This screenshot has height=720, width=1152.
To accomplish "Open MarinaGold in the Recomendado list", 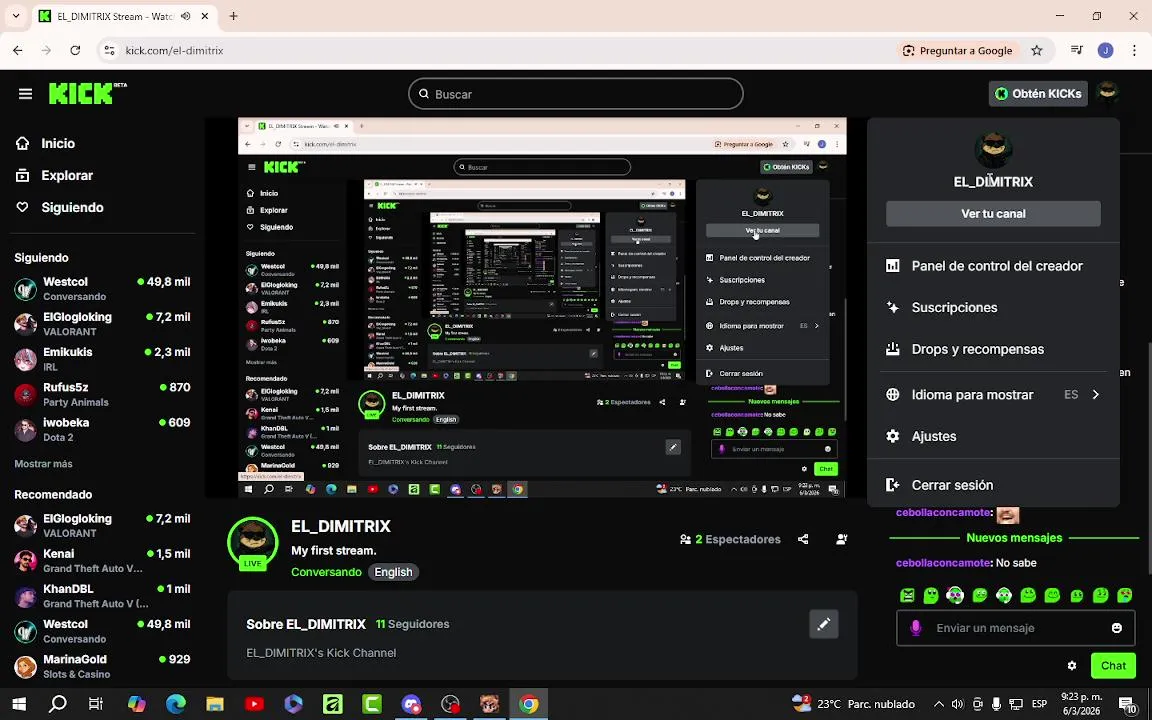I will pos(102,666).
